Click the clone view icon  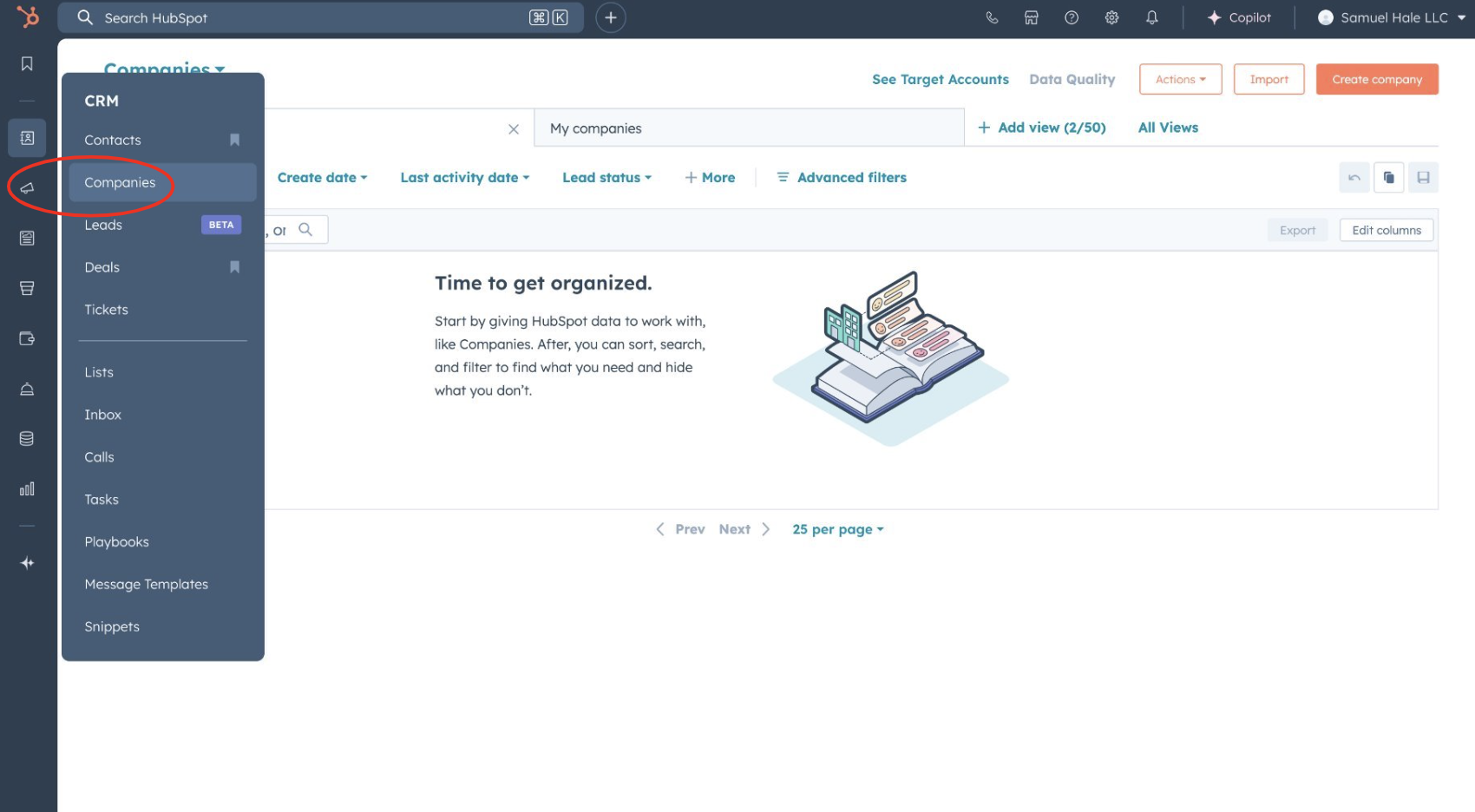pos(1389,178)
